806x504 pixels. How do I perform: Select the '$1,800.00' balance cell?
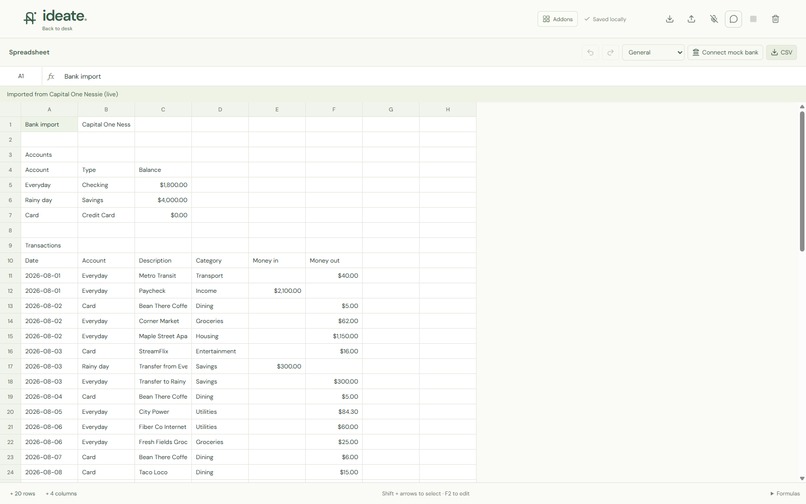click(x=163, y=185)
